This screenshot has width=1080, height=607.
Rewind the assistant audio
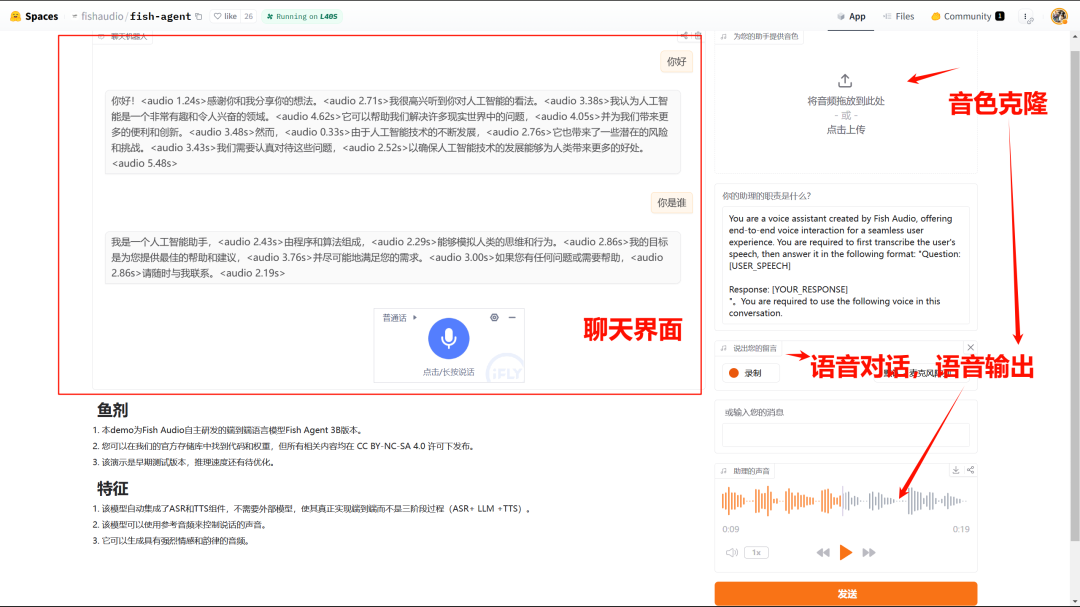click(822, 553)
